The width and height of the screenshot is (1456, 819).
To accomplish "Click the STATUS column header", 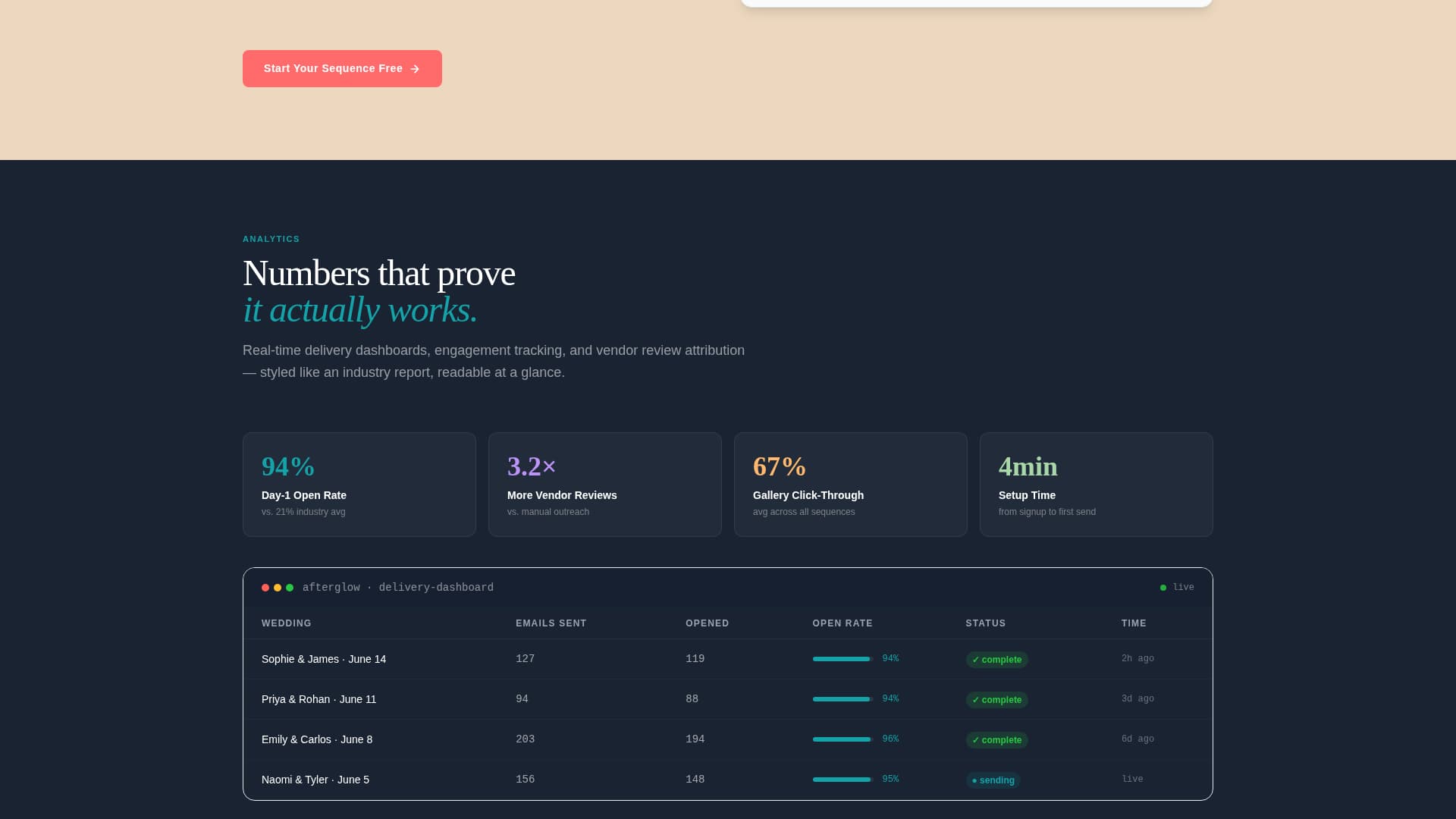I will [x=985, y=623].
